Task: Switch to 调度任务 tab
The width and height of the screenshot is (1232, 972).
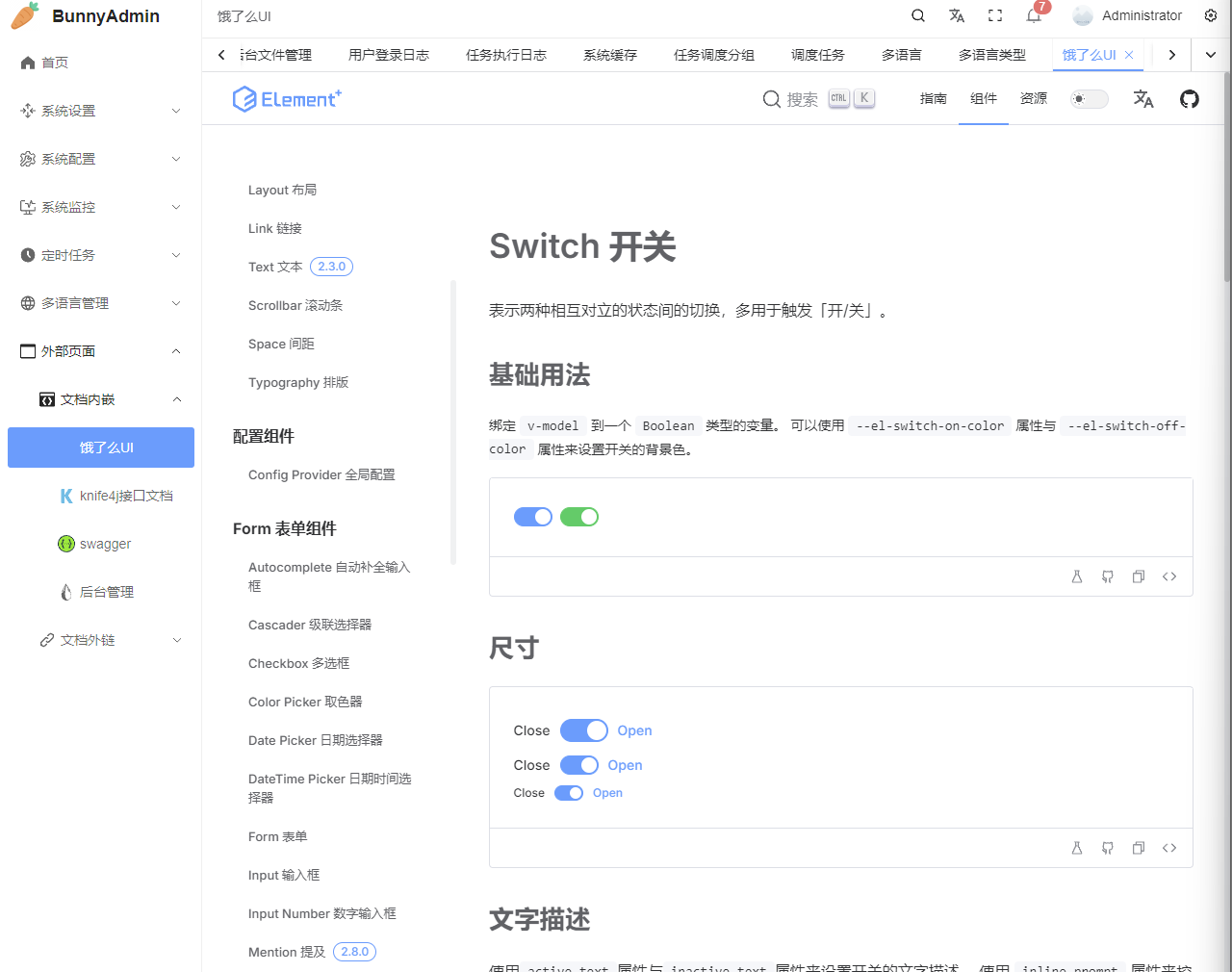Action: click(818, 55)
